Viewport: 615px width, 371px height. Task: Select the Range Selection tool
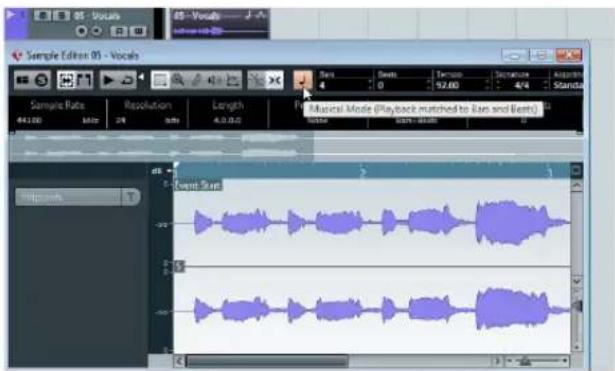160,80
